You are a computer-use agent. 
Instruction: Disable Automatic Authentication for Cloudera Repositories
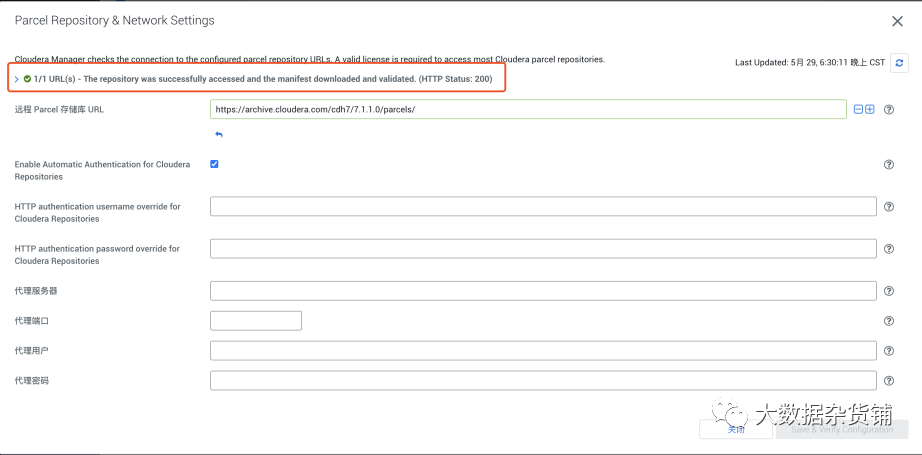coord(214,164)
